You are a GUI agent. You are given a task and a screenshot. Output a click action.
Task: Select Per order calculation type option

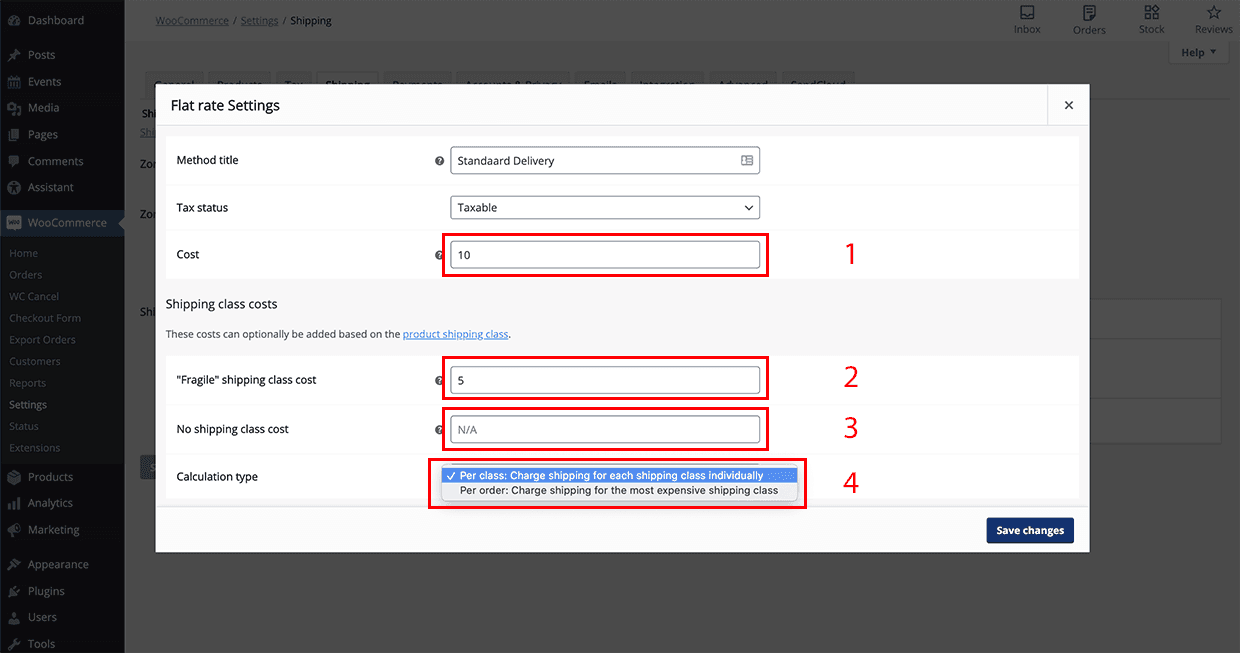tap(619, 491)
